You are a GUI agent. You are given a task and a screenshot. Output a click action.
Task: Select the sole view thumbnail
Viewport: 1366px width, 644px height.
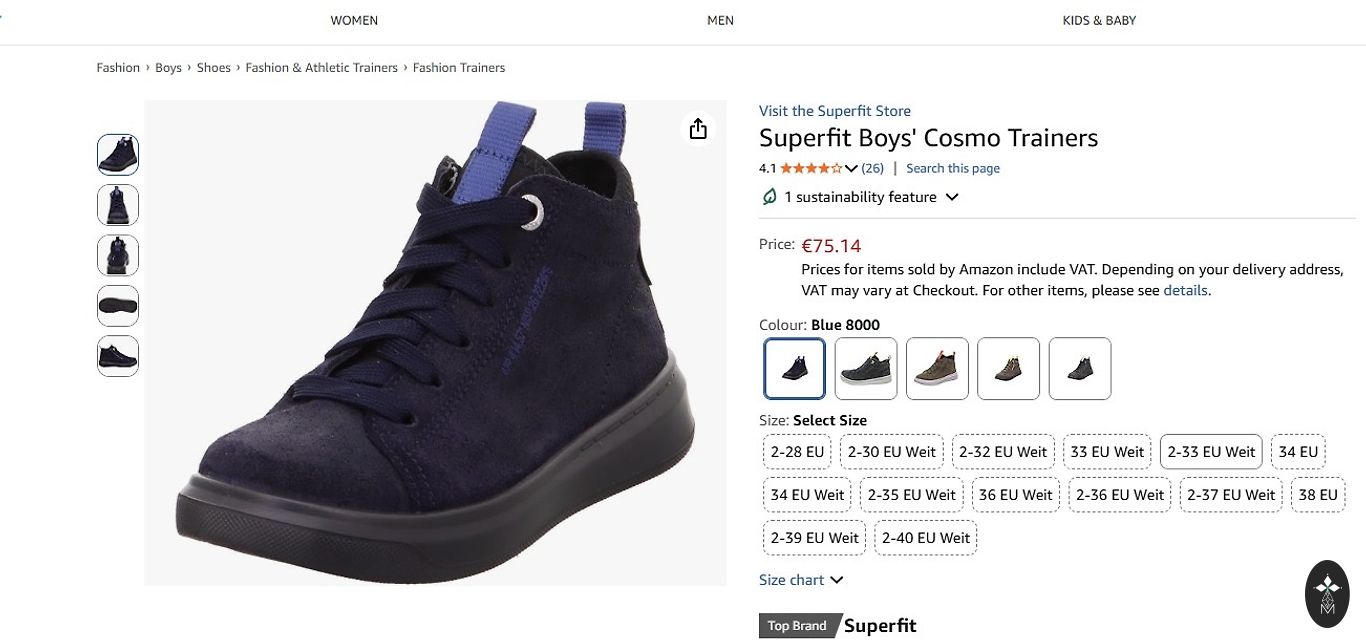(118, 306)
